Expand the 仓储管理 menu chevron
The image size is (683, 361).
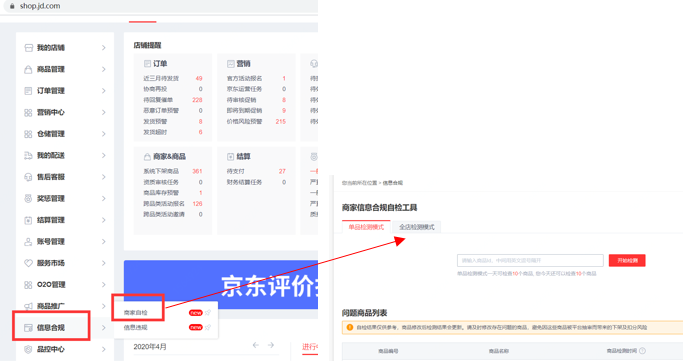pos(104,134)
